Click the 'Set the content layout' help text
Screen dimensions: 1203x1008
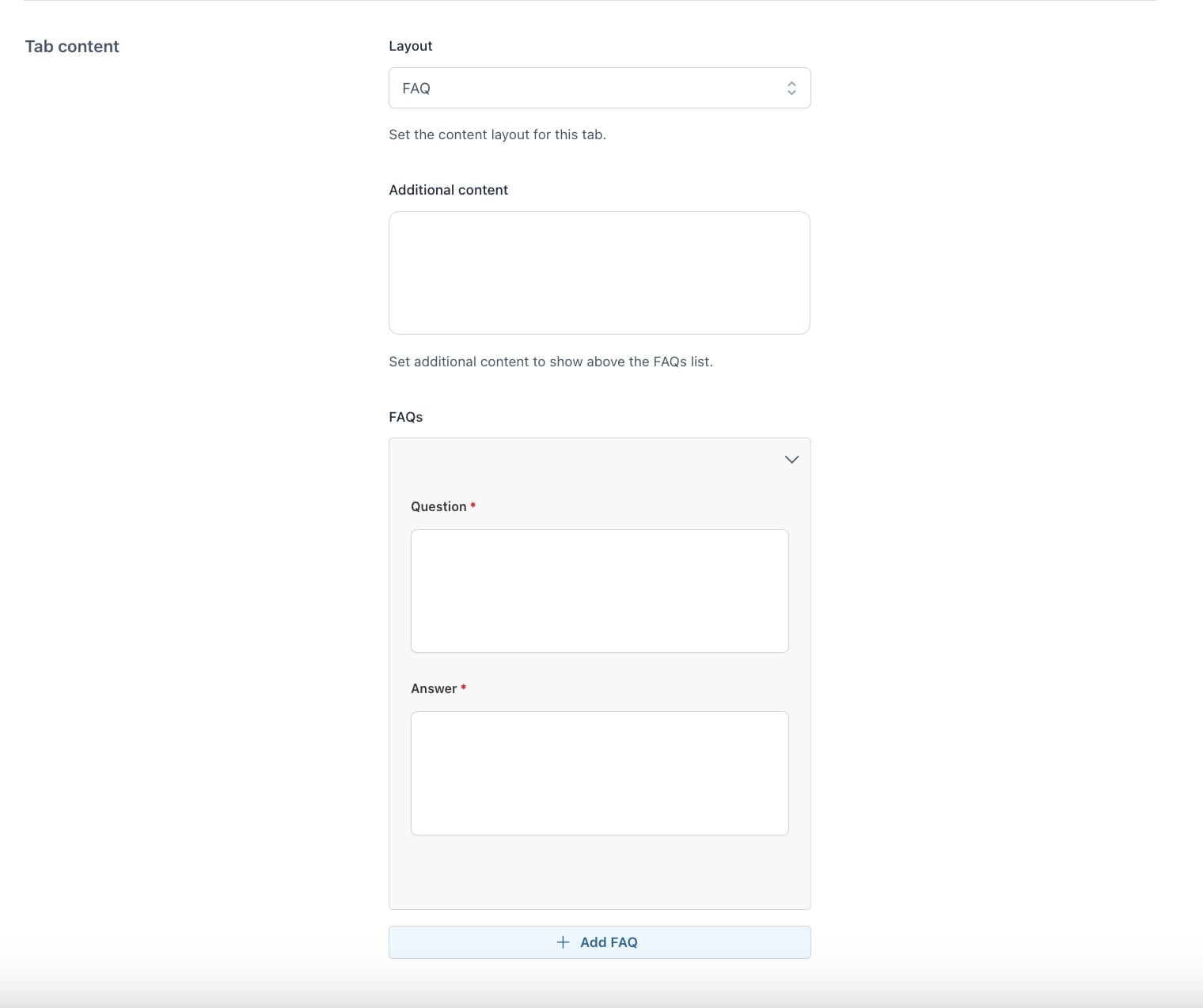497,135
